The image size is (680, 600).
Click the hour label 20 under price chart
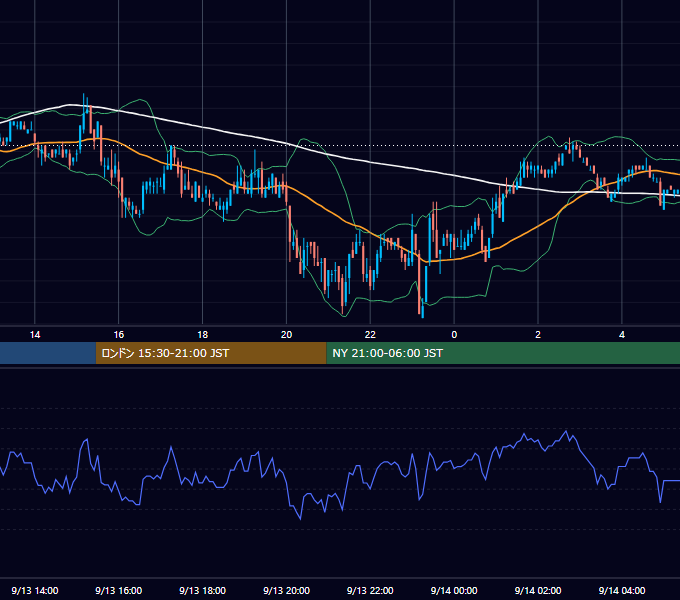[x=286, y=335]
